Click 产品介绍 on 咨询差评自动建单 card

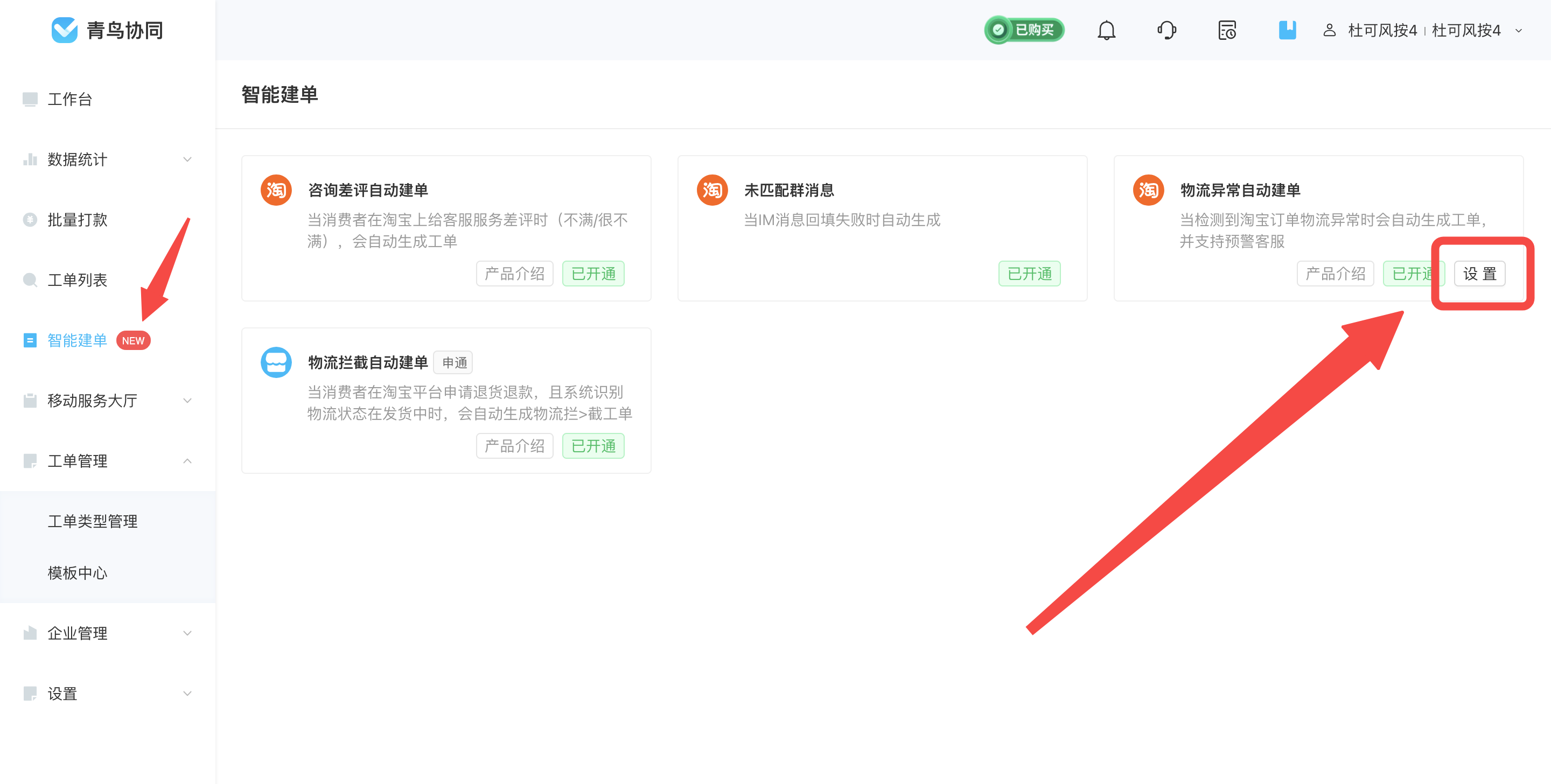tap(514, 274)
